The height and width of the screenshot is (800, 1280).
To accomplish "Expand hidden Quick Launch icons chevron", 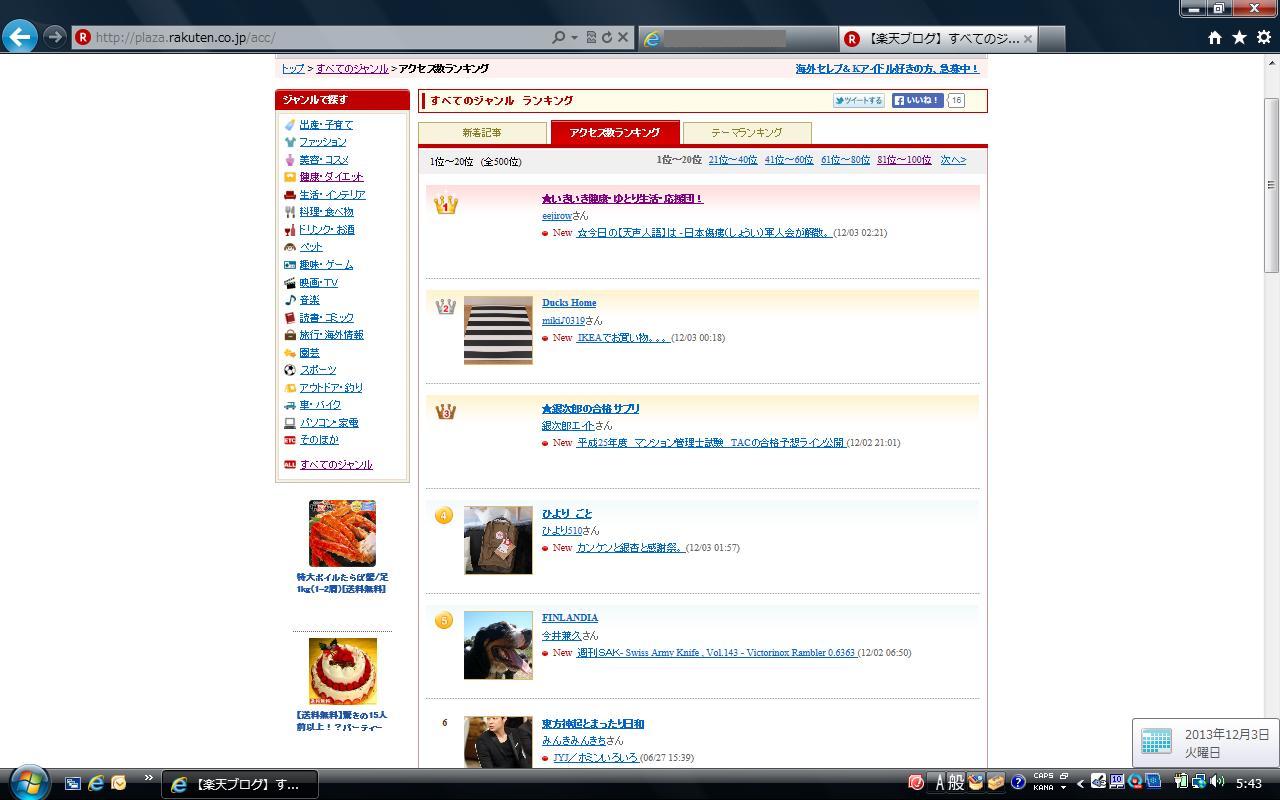I will (149, 778).
